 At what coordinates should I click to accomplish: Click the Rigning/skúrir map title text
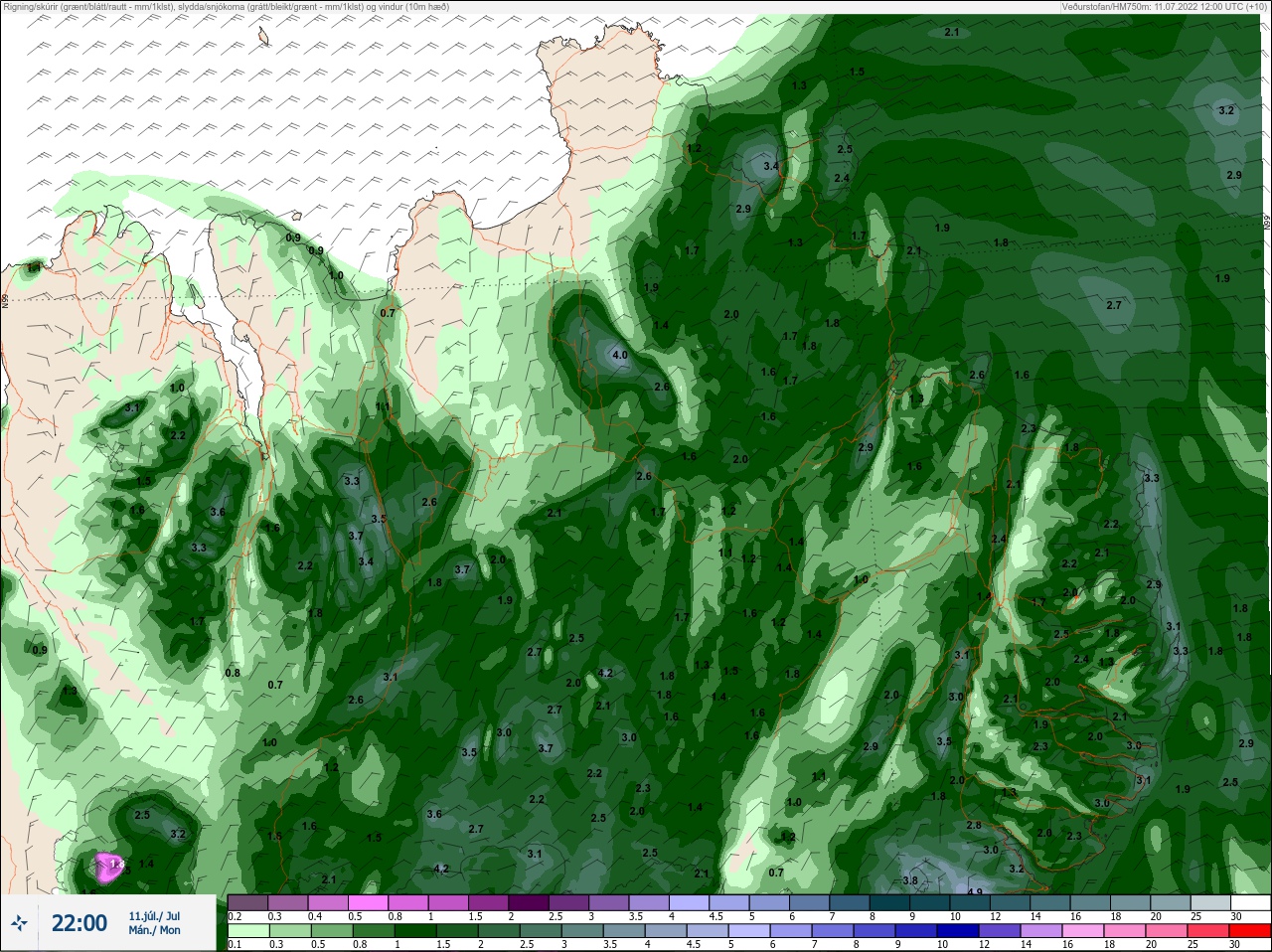click(x=225, y=6)
